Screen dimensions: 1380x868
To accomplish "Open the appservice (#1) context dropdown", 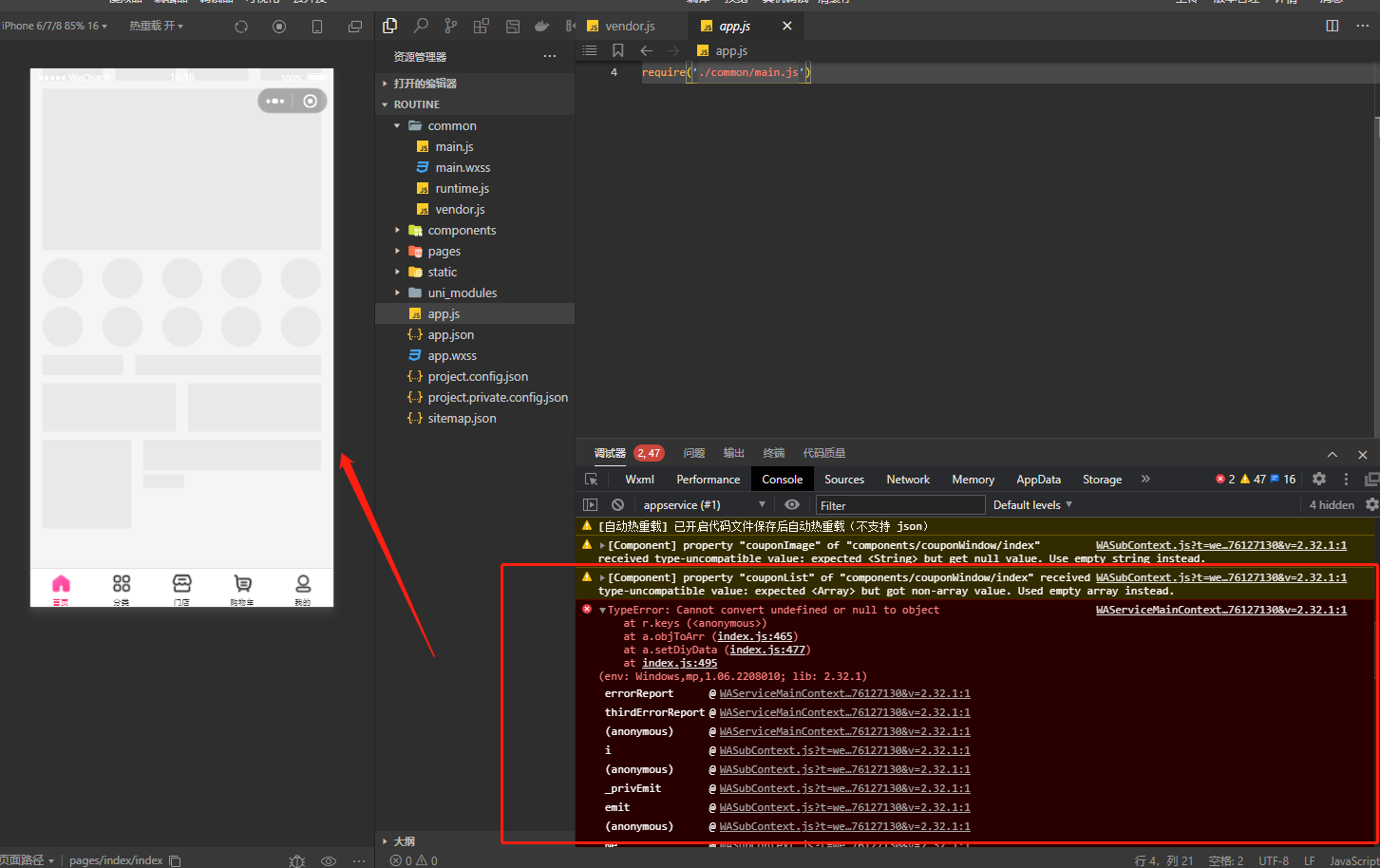I will pos(704,505).
